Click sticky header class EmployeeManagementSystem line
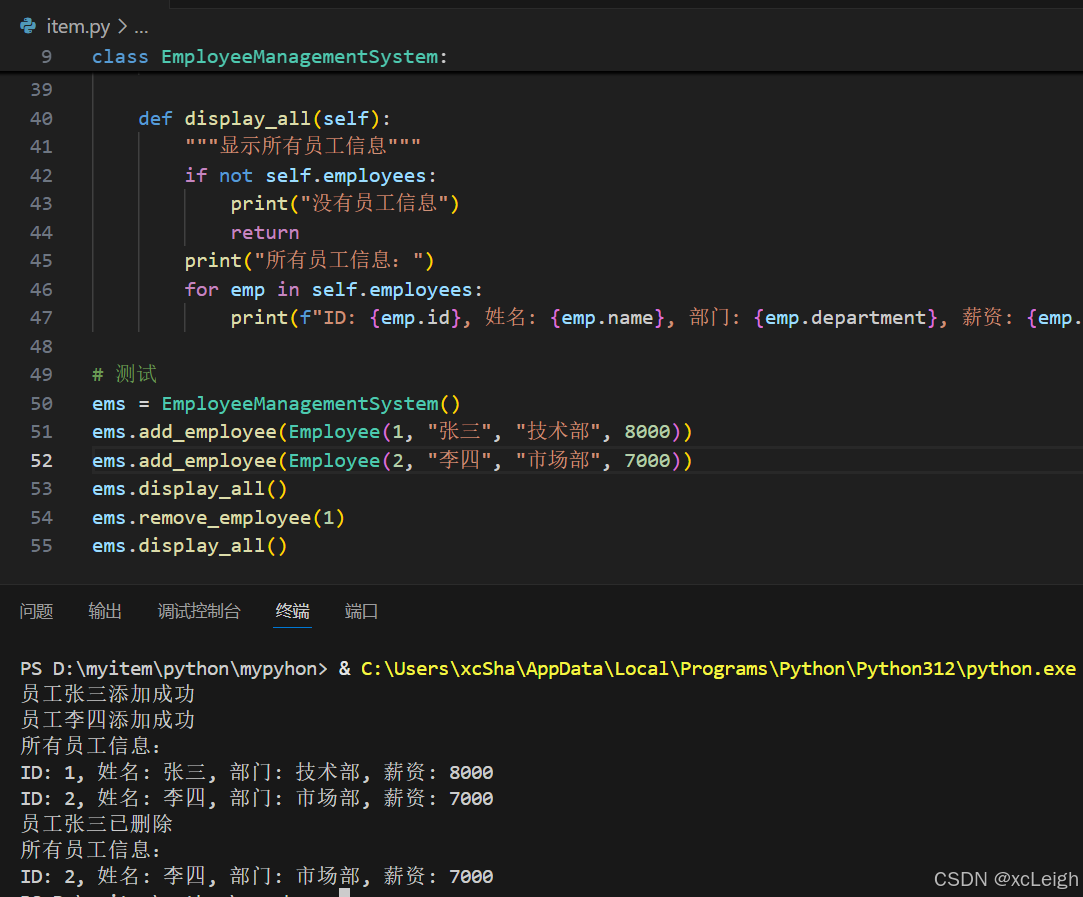The height and width of the screenshot is (897, 1083). point(270,57)
